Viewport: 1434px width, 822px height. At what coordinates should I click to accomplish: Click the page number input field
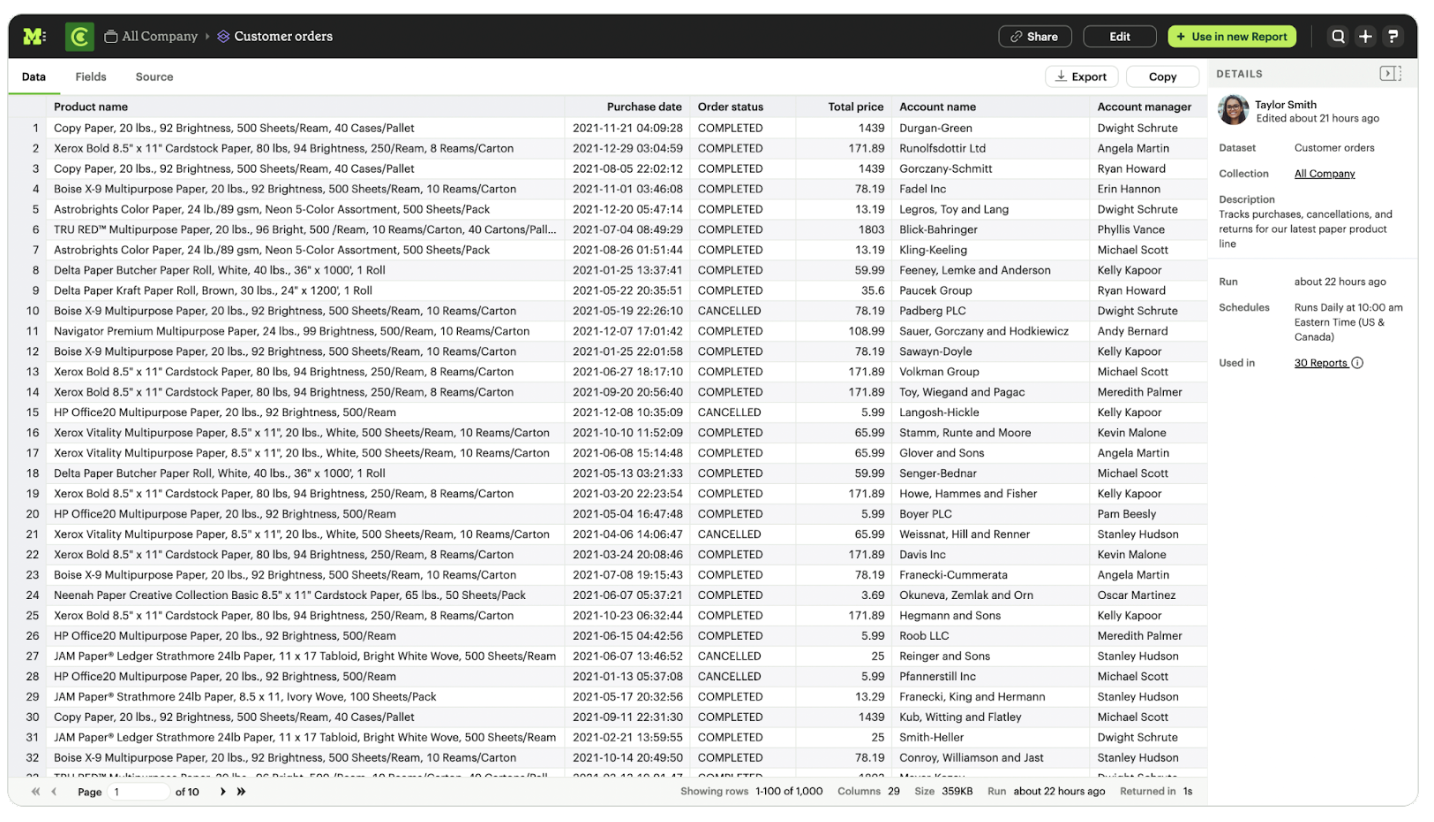[x=139, y=792]
